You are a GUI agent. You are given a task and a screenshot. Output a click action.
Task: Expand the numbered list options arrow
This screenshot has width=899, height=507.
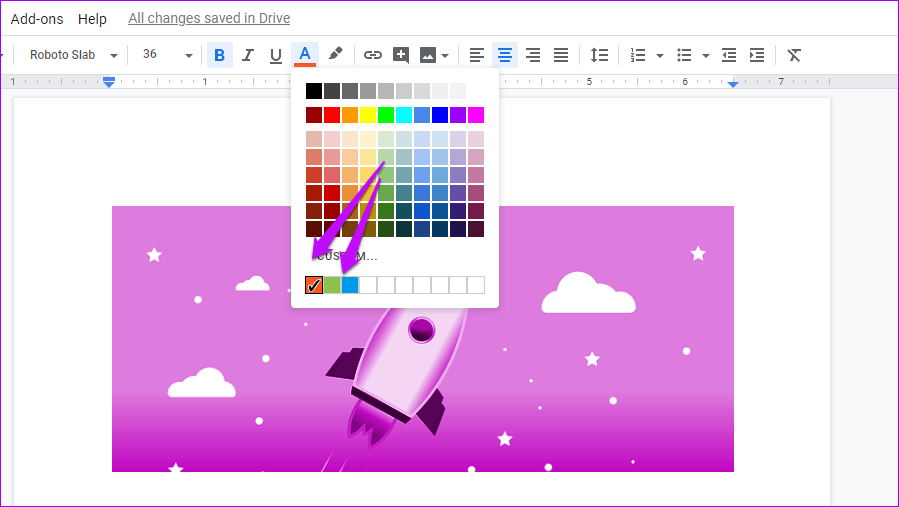(659, 55)
